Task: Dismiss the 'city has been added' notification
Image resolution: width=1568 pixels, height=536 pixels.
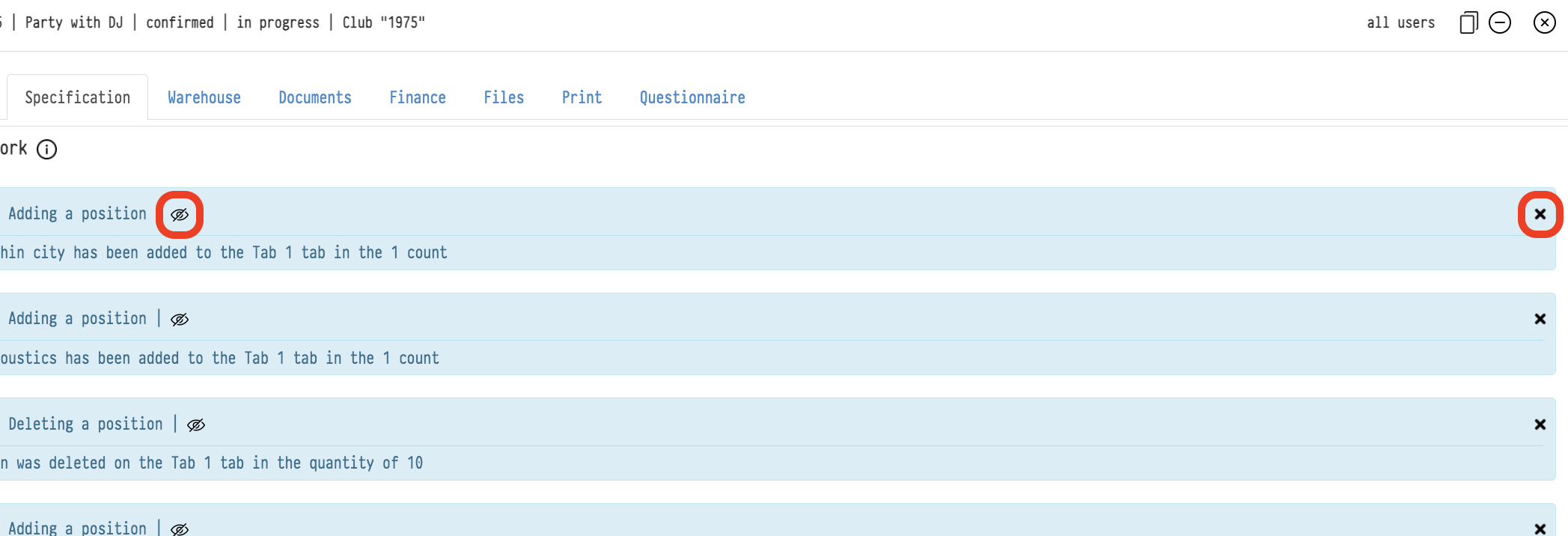Action: pyautogui.click(x=1540, y=214)
